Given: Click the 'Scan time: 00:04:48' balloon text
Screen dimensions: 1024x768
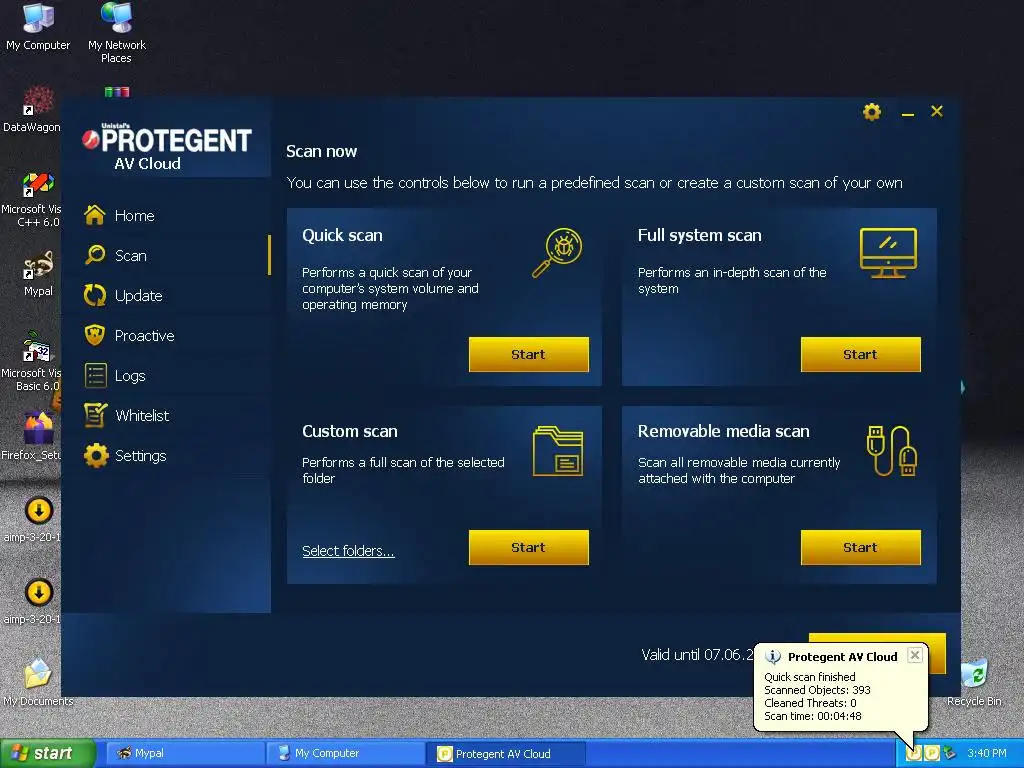Looking at the screenshot, I should coord(812,716).
